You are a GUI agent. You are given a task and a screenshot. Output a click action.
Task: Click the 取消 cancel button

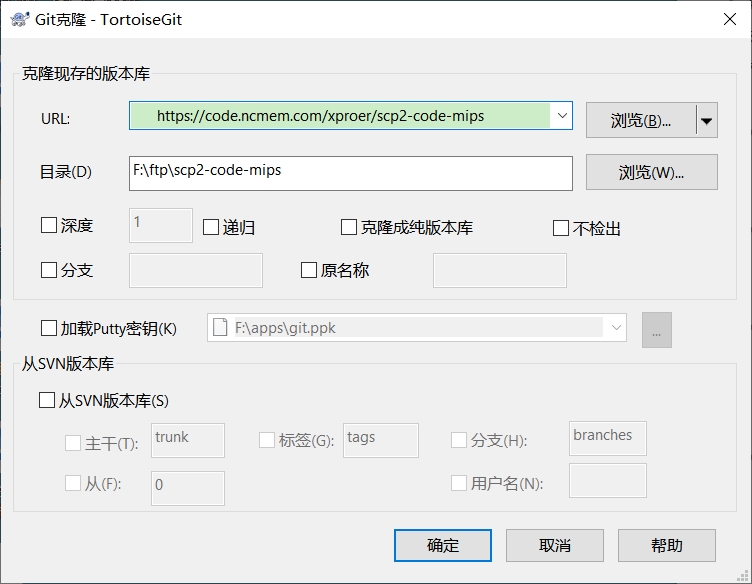coord(554,545)
